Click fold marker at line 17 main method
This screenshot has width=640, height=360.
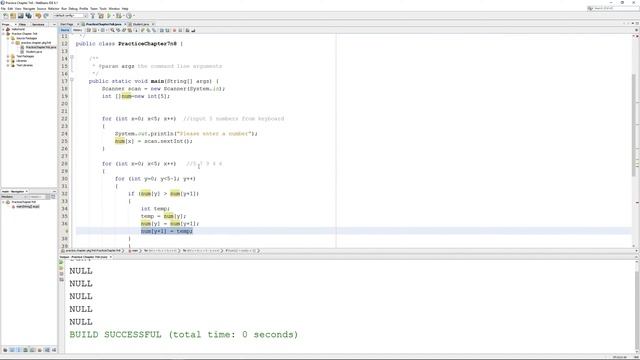(x=72, y=80)
